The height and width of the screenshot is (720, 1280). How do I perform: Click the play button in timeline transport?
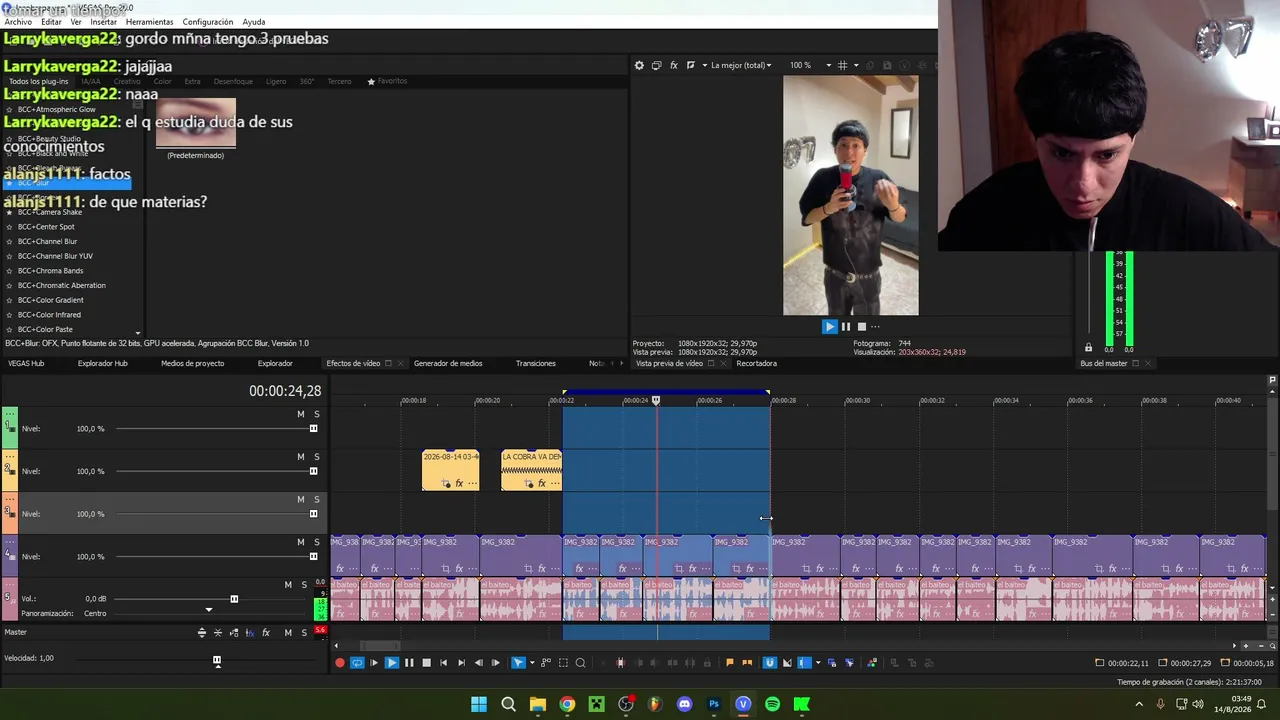392,662
